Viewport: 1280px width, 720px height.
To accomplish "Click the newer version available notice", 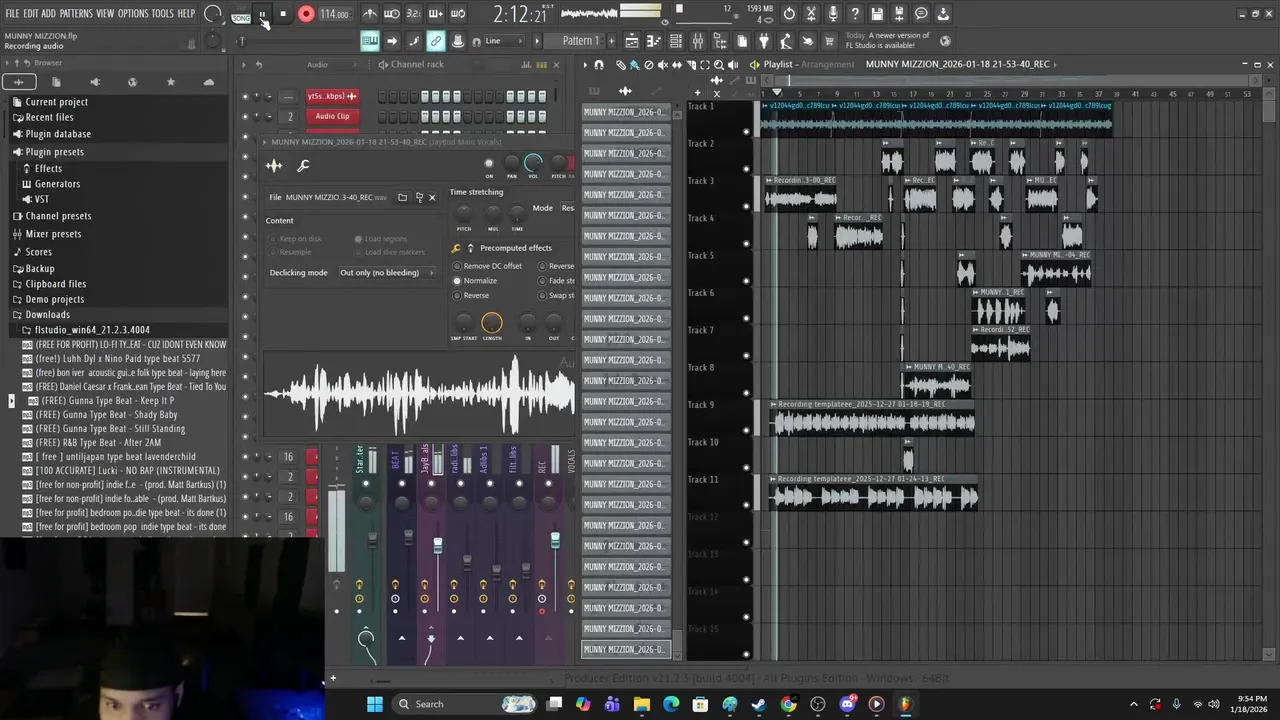I will [887, 41].
